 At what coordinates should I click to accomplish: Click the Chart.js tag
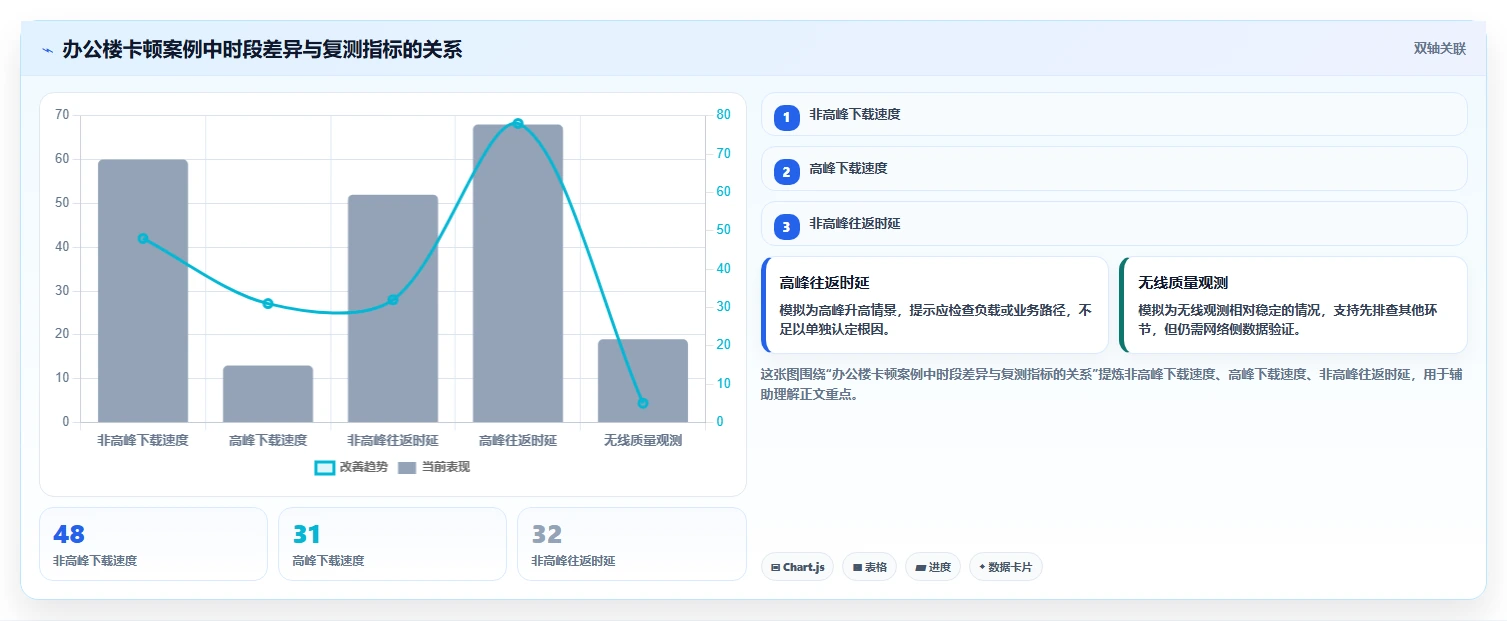[x=797, y=567]
